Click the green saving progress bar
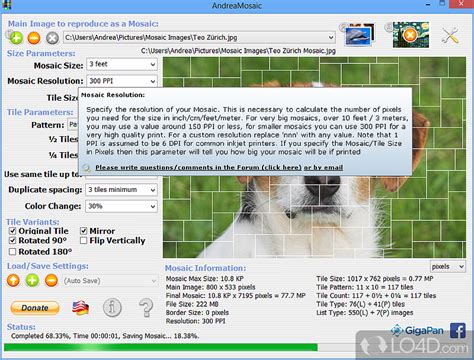This screenshot has width=474, height=360. [161, 348]
